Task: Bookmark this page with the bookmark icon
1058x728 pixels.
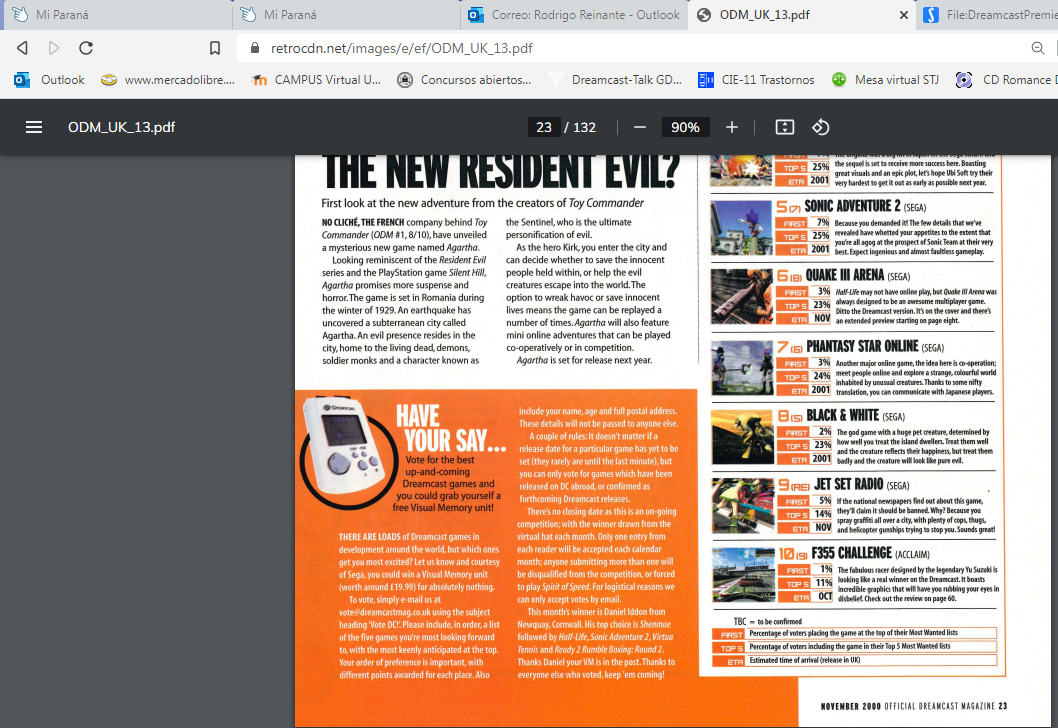Action: click(215, 48)
